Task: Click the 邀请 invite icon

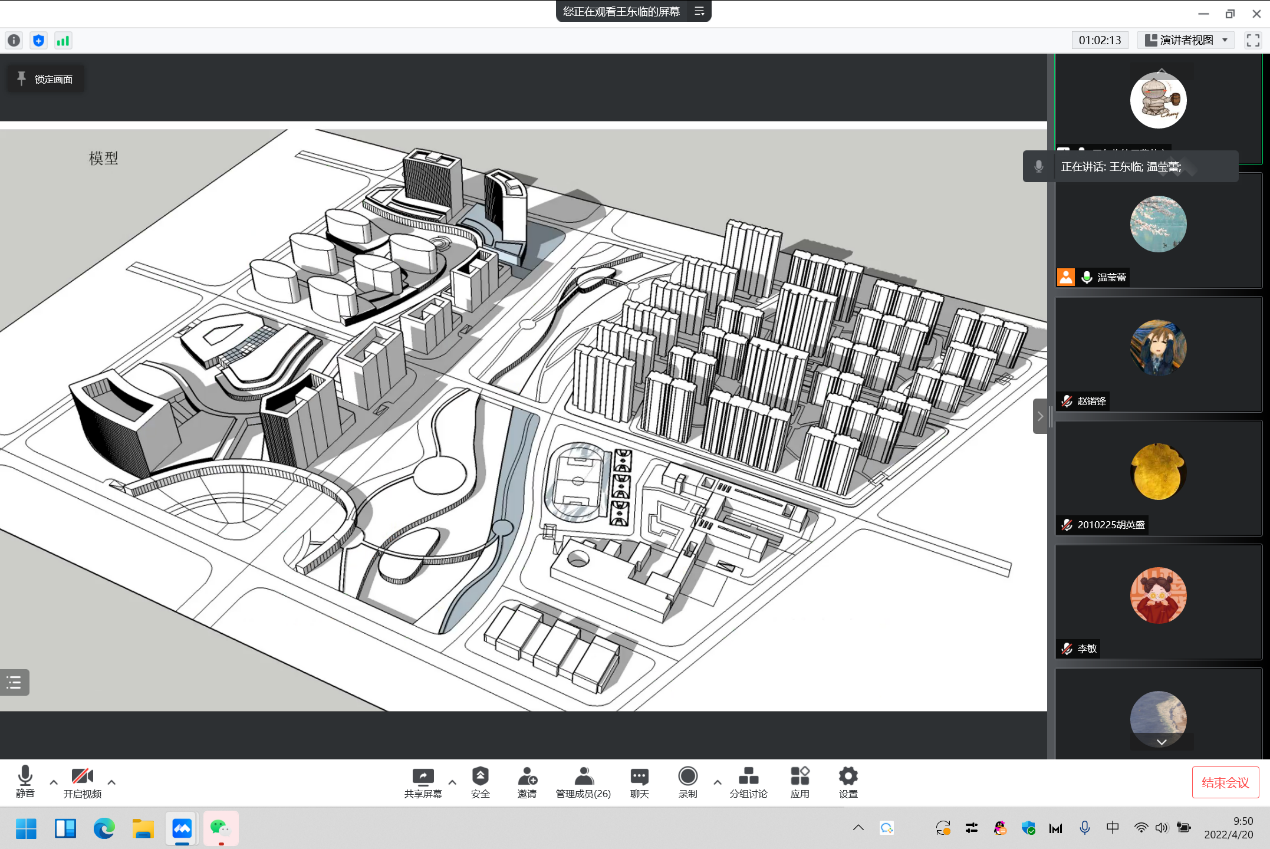Action: (527, 782)
